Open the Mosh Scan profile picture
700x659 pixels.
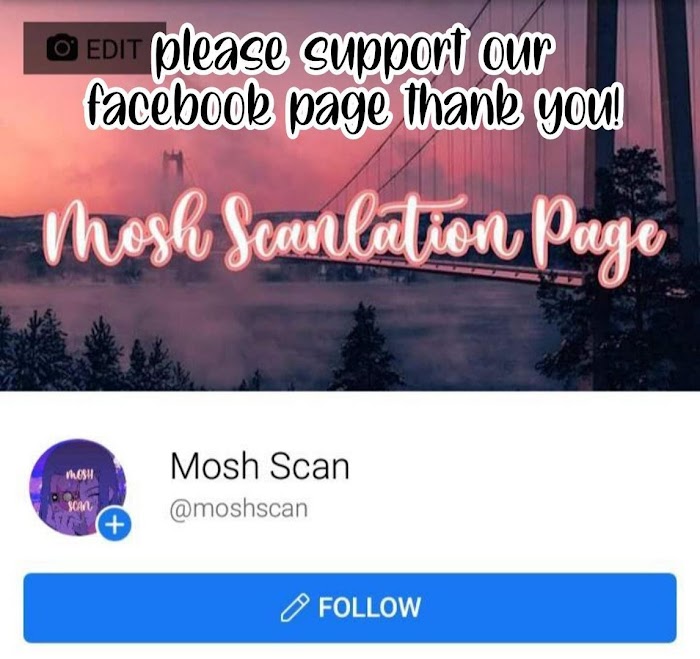78,488
